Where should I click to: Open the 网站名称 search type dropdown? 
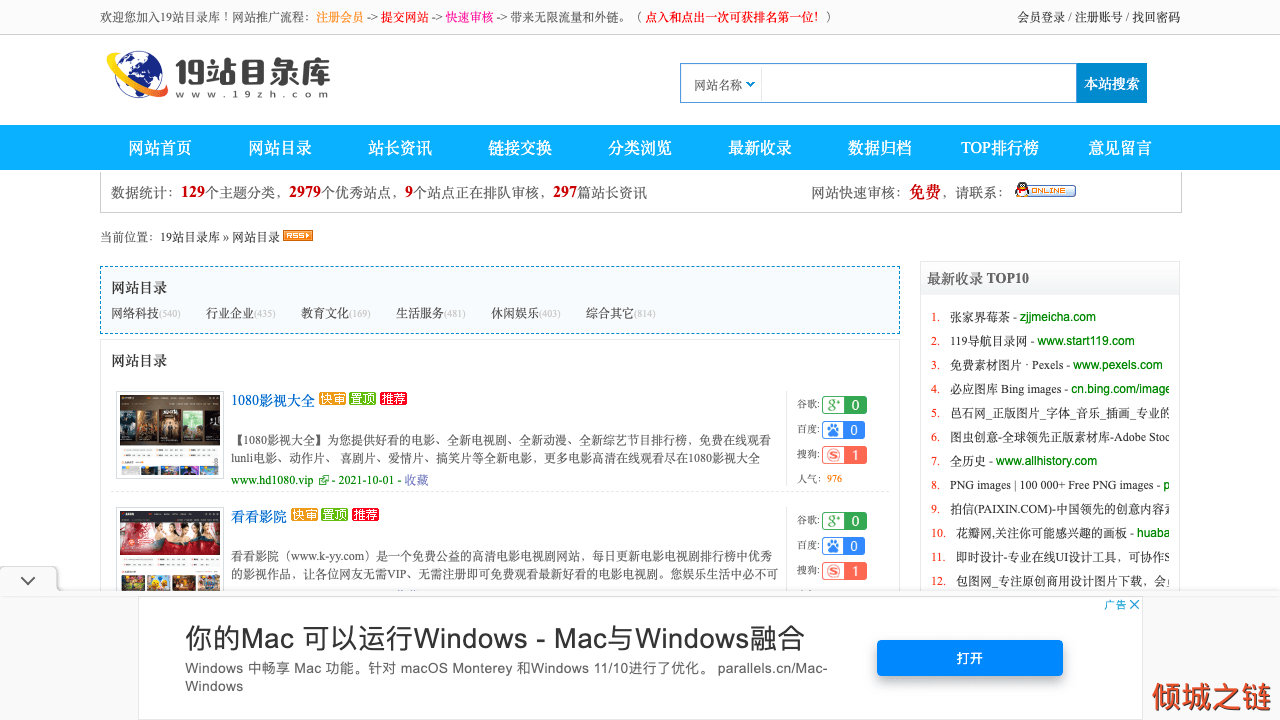pyautogui.click(x=725, y=85)
